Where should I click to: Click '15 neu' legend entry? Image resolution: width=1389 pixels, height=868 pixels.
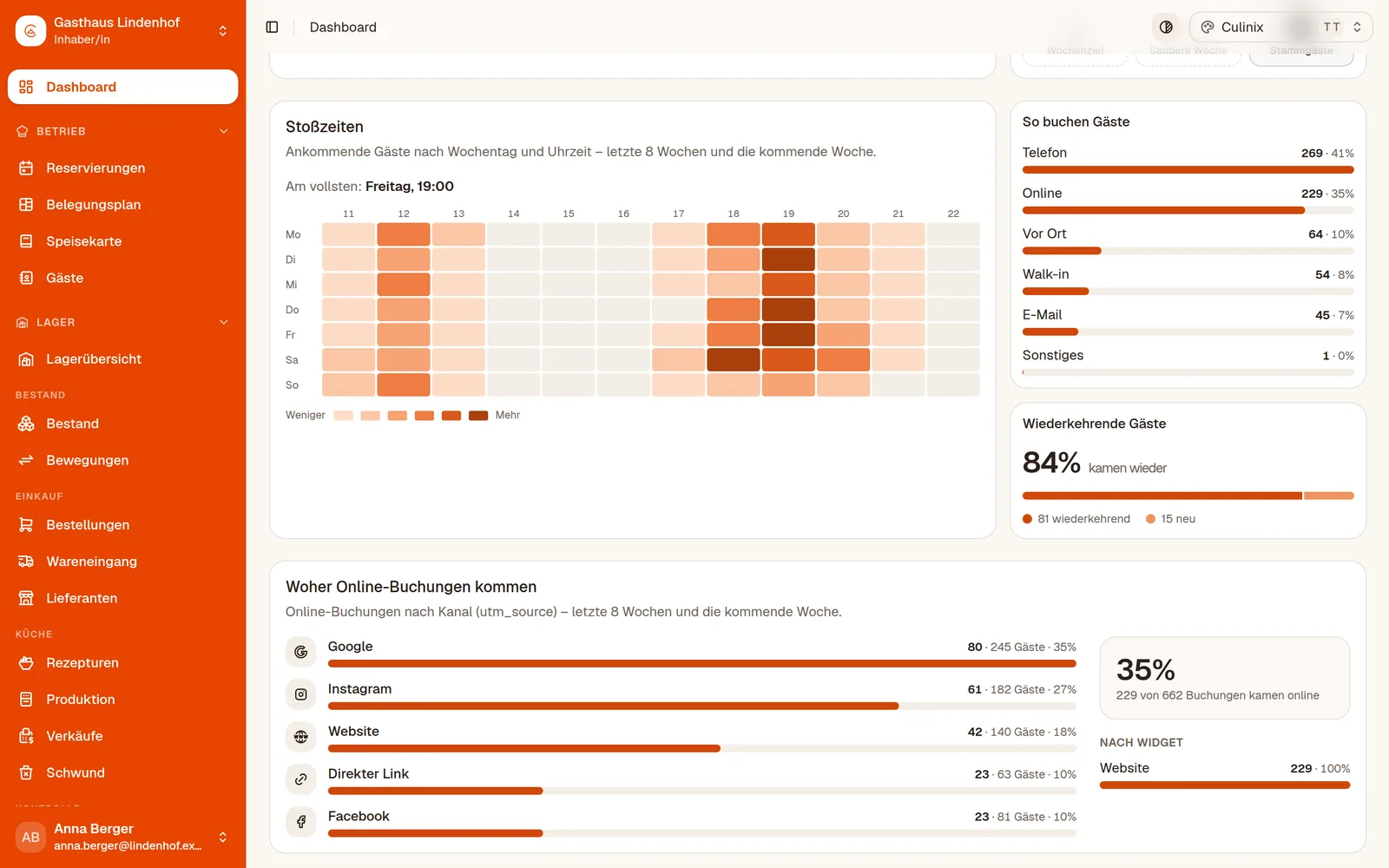1170,519
